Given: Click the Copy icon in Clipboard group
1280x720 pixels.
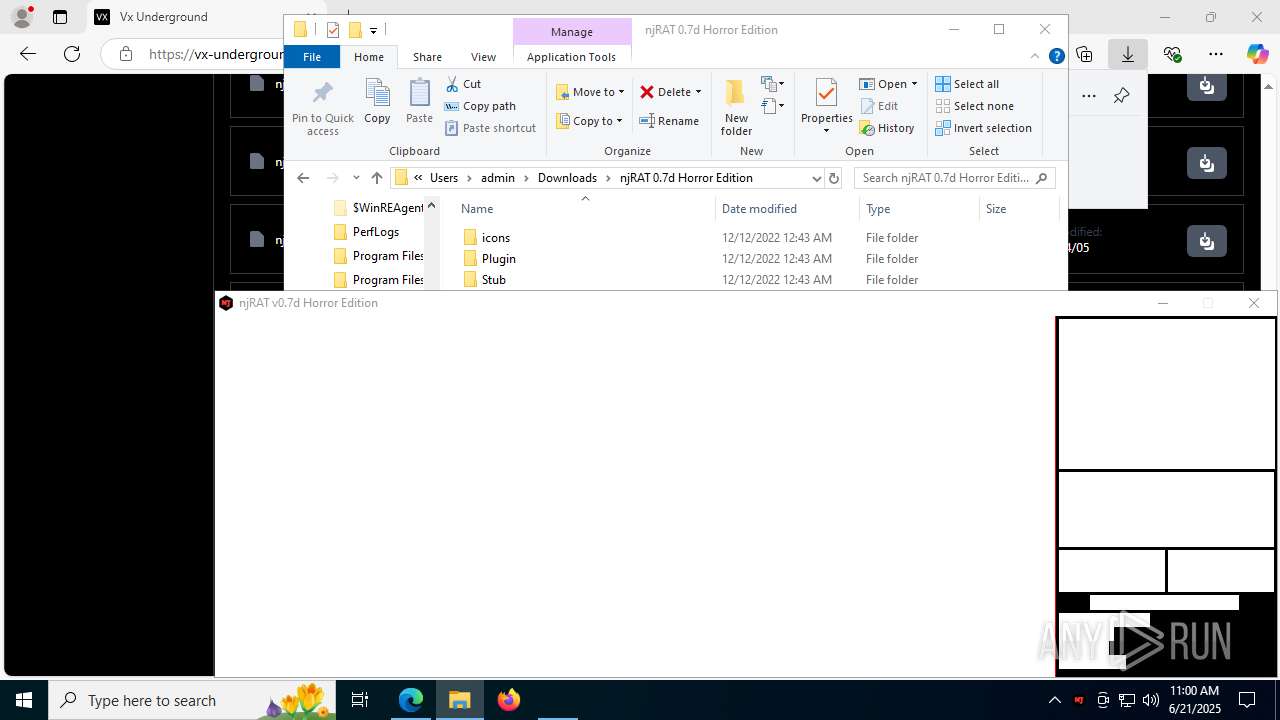Looking at the screenshot, I should [377, 102].
